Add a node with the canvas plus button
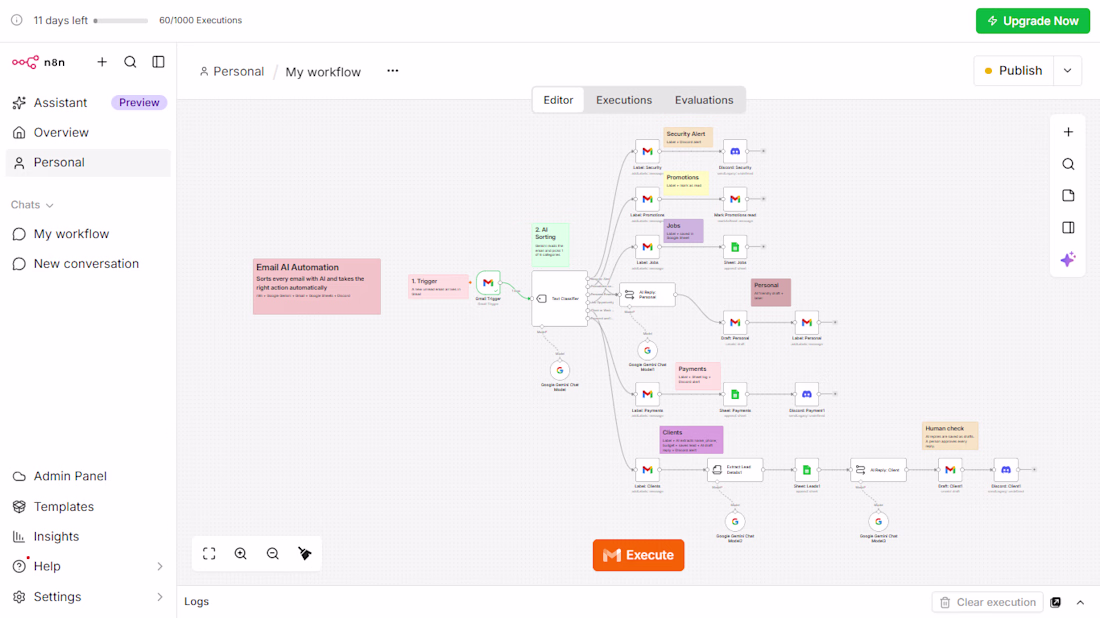Screen dimensions: 1100x618 click(x=1068, y=132)
